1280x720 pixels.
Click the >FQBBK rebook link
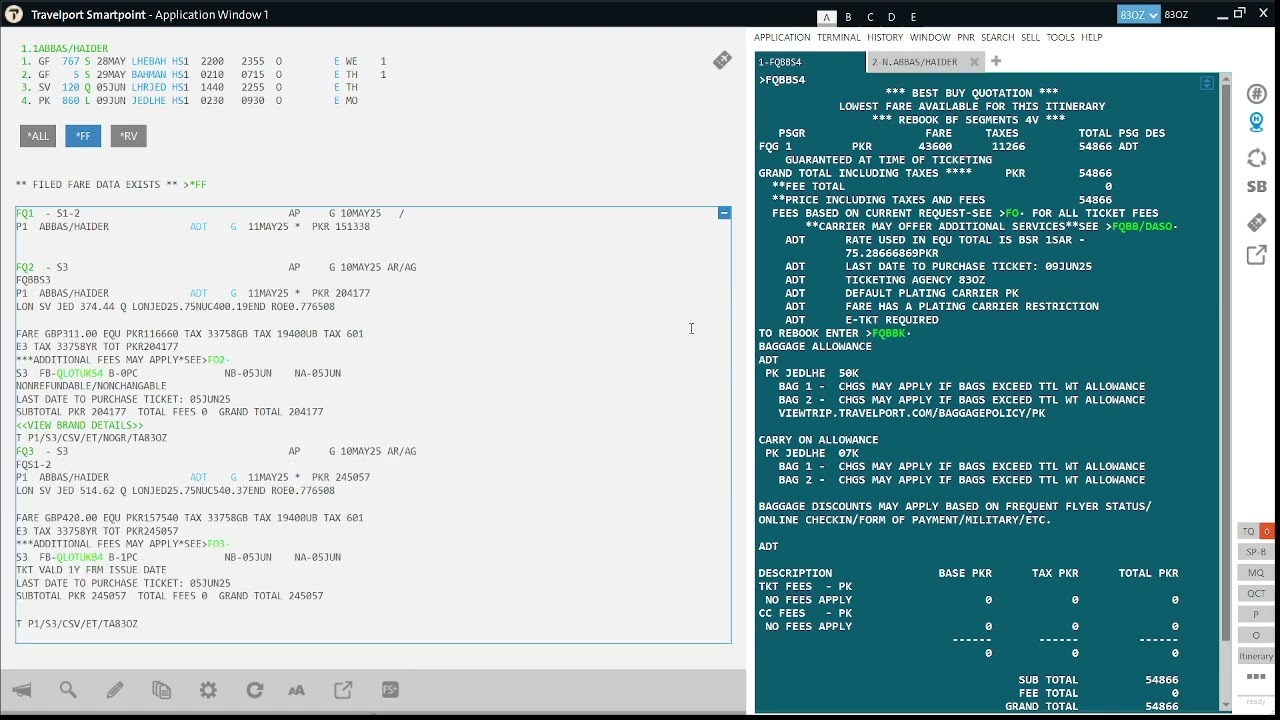pos(888,333)
